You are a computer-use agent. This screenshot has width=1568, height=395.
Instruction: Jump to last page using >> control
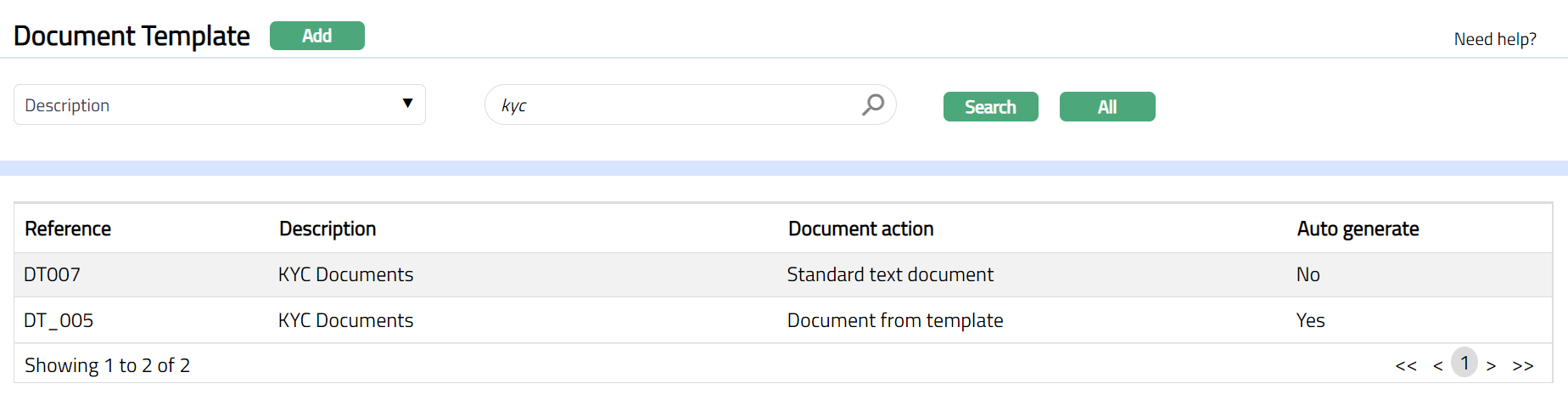click(1522, 366)
